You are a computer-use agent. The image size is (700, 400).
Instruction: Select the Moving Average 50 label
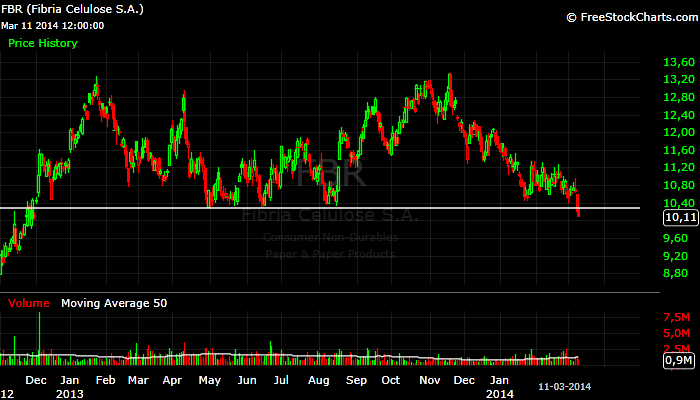(114, 303)
